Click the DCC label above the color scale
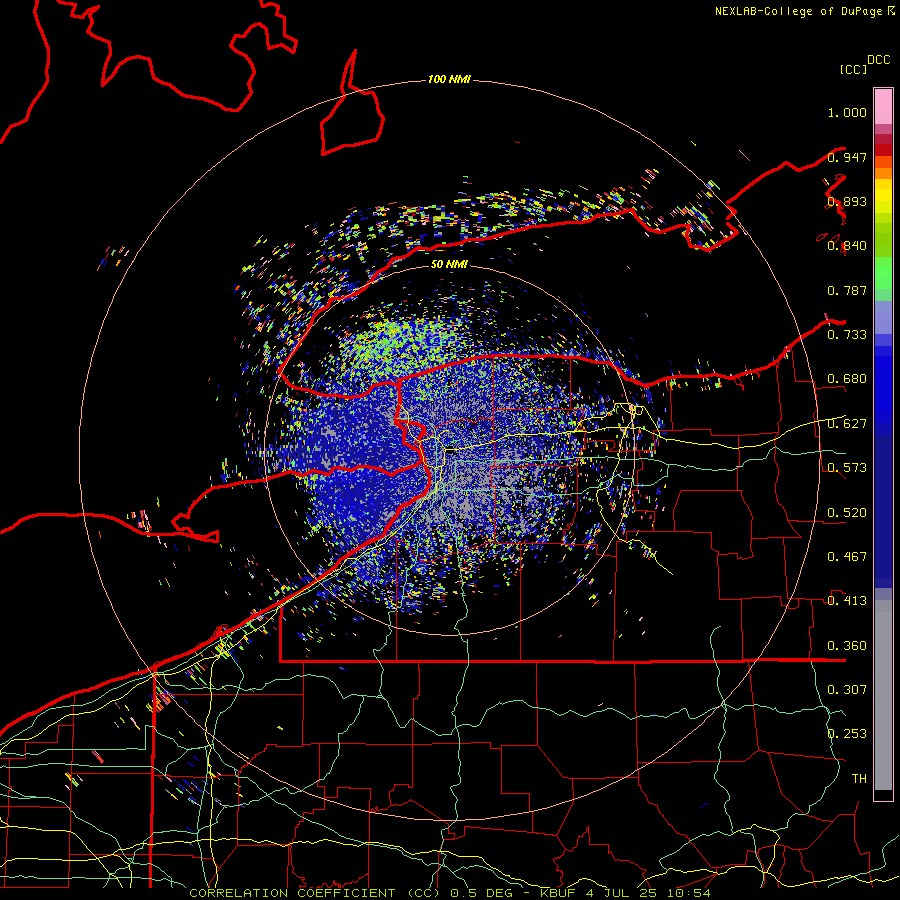900x900 pixels. point(879,59)
